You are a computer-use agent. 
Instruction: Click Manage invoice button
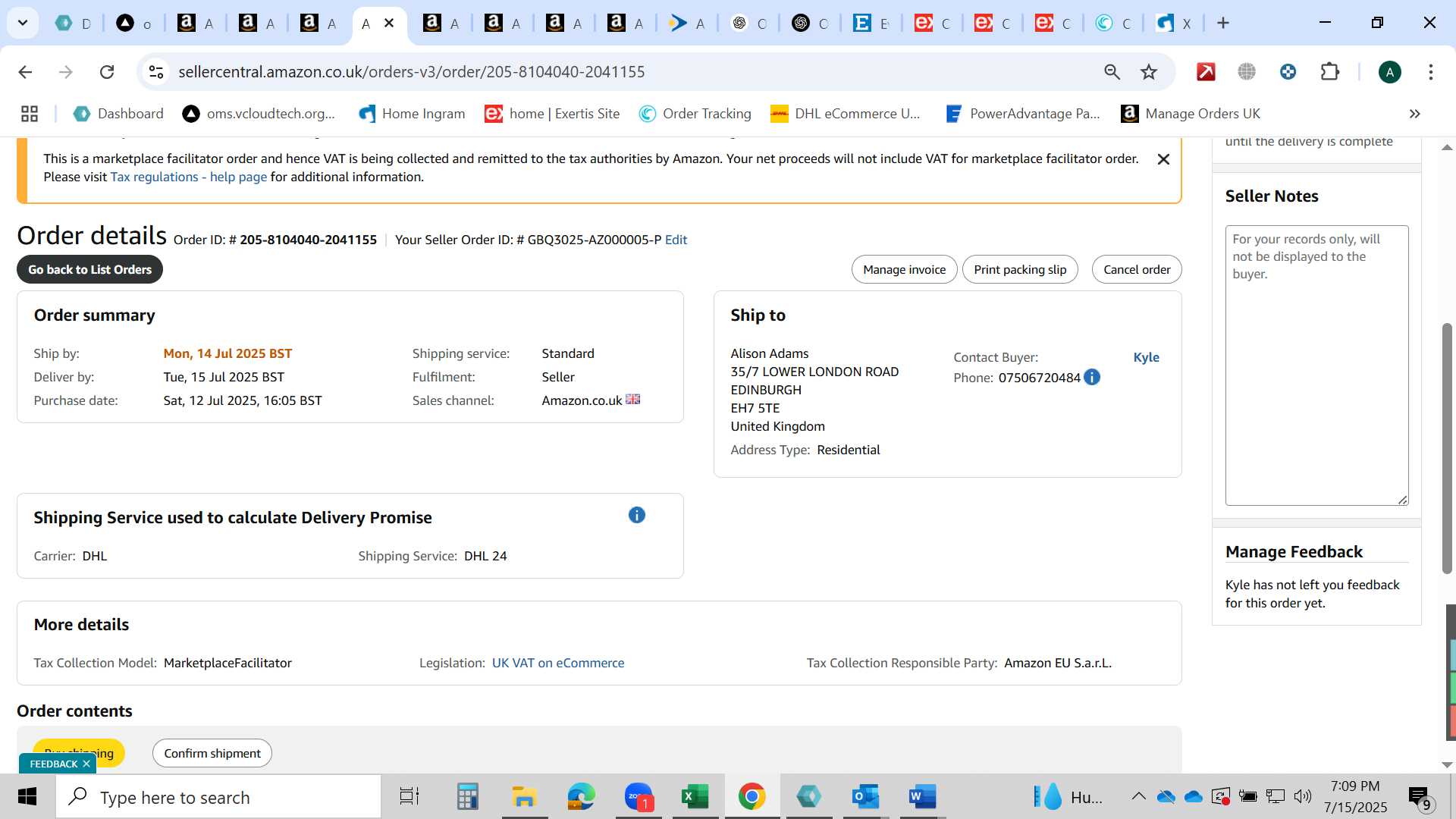pos(904,269)
